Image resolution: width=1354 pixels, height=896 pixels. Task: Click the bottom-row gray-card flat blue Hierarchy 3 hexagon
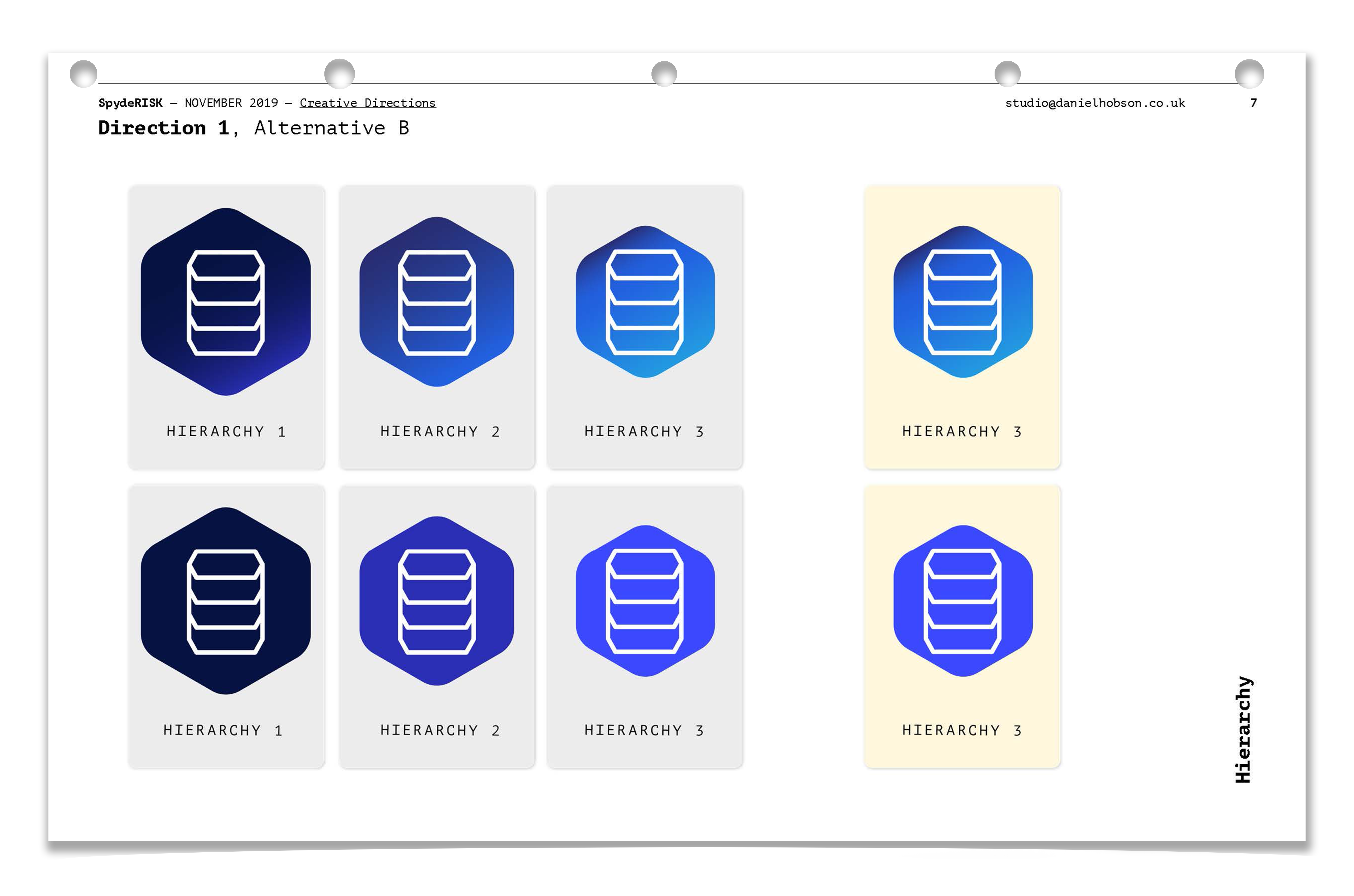point(645,601)
